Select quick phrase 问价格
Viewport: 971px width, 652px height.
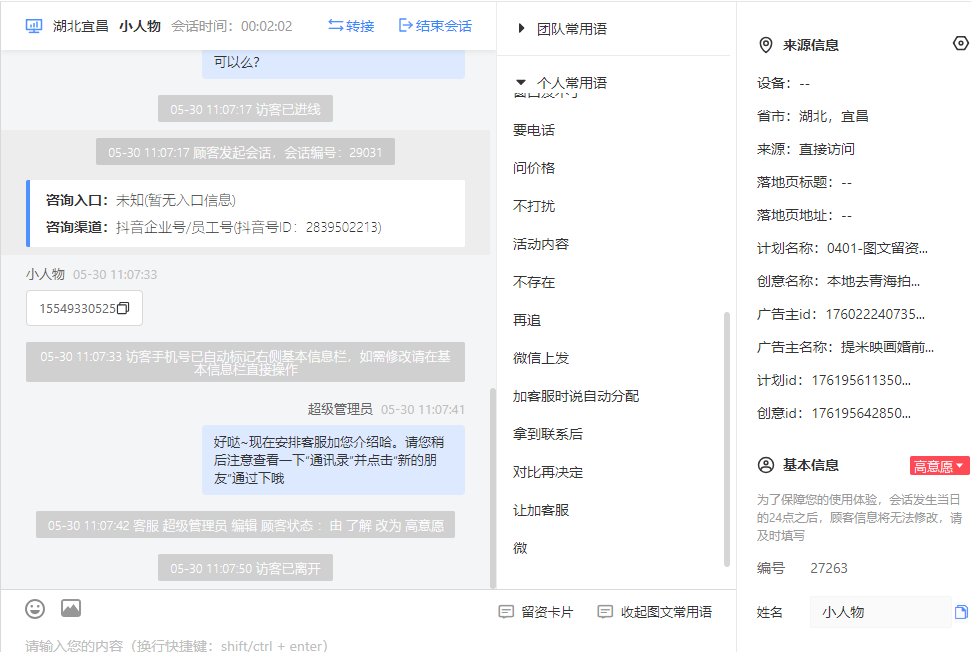click(x=534, y=168)
